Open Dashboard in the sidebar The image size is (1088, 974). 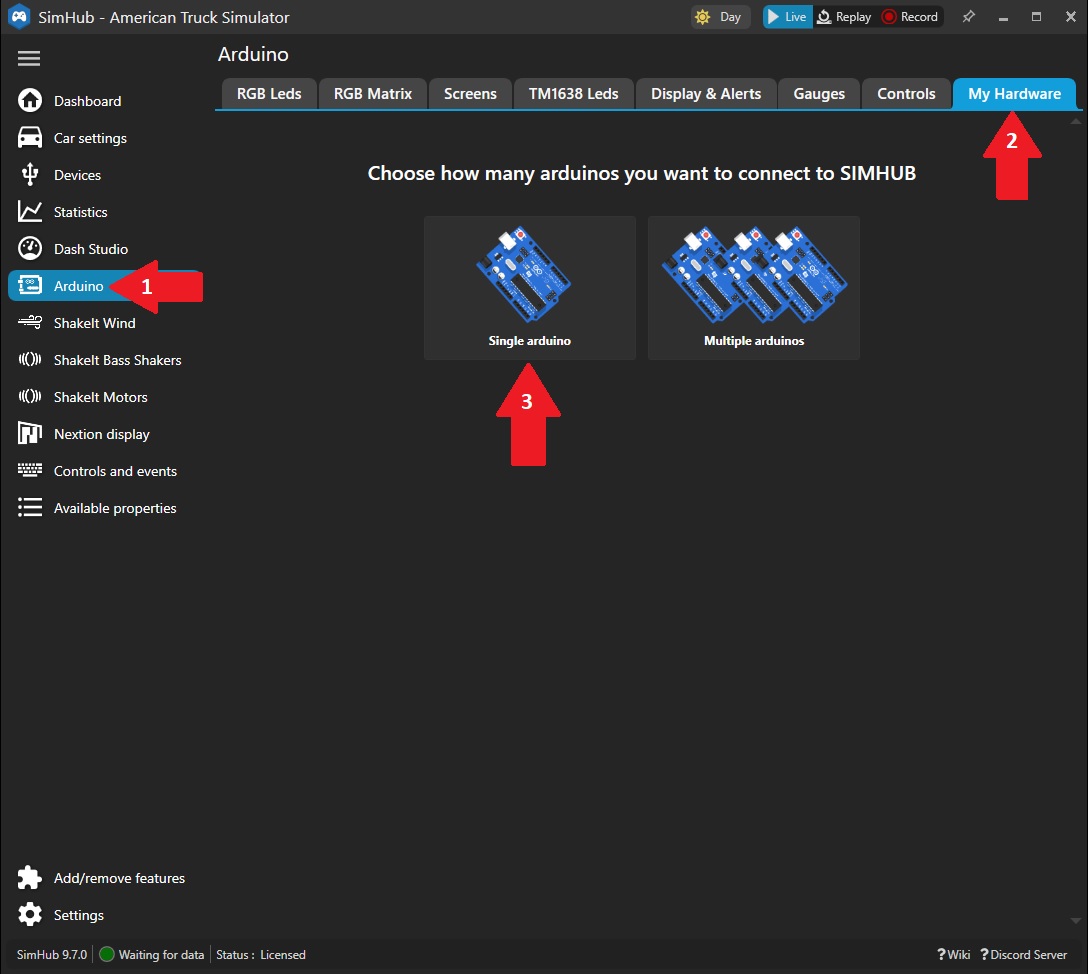(87, 101)
